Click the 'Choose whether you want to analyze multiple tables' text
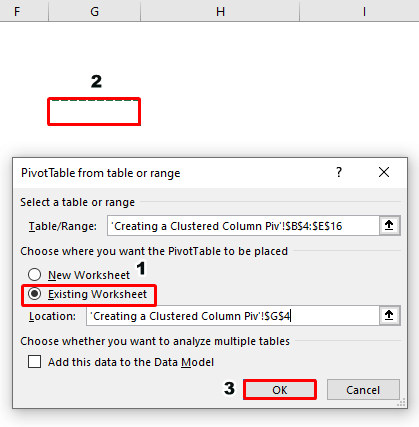The image size is (419, 427). [x=155, y=341]
